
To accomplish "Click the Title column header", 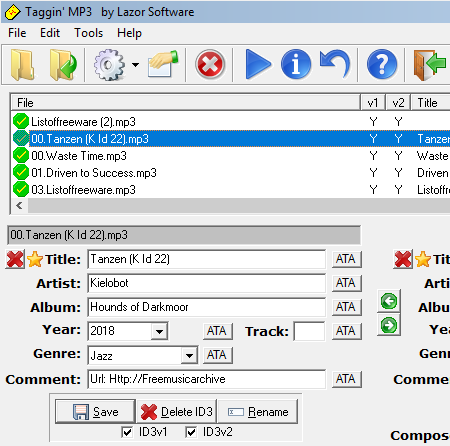I will [x=430, y=103].
